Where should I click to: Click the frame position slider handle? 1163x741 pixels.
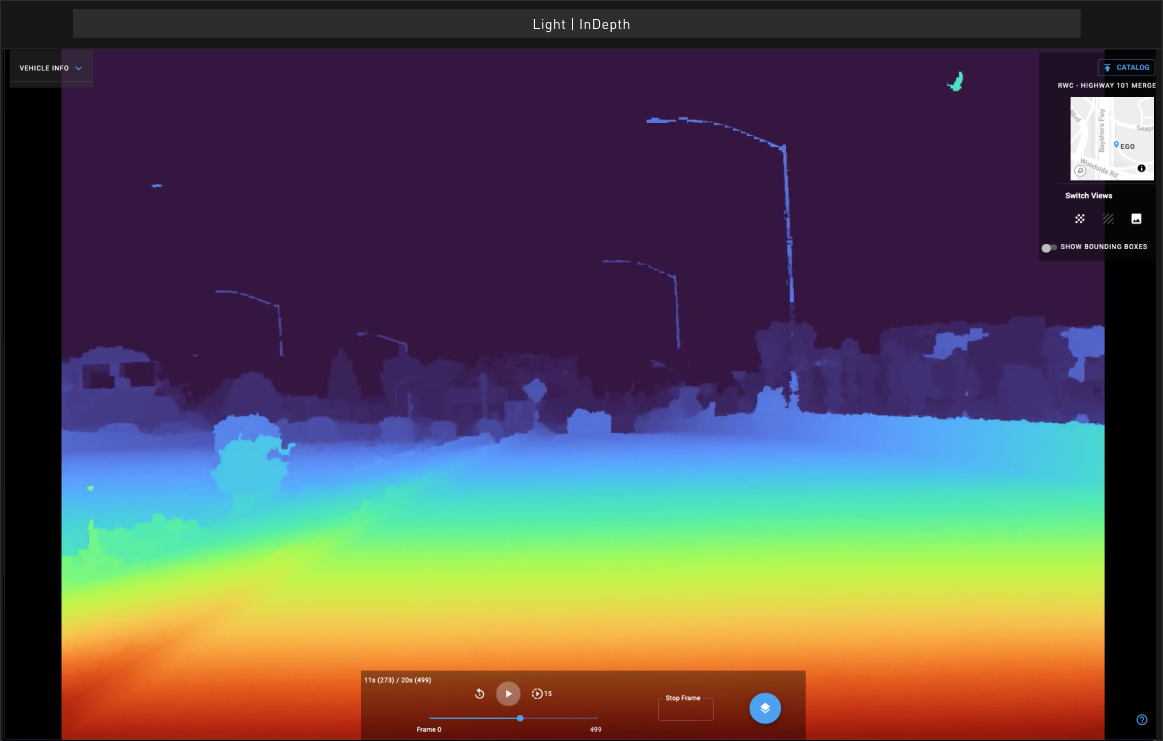coord(520,718)
